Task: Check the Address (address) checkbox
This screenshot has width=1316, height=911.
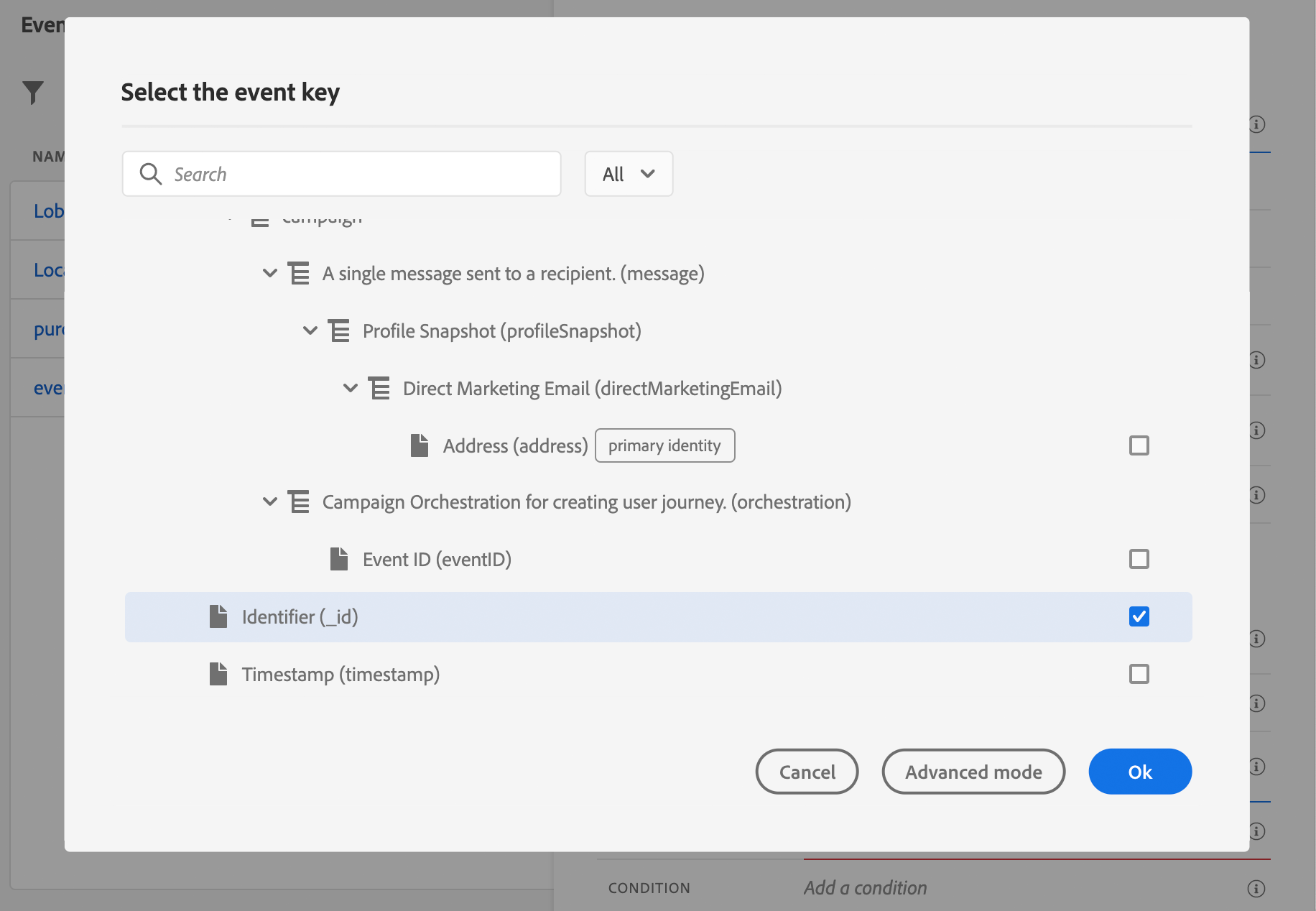Action: click(1139, 445)
